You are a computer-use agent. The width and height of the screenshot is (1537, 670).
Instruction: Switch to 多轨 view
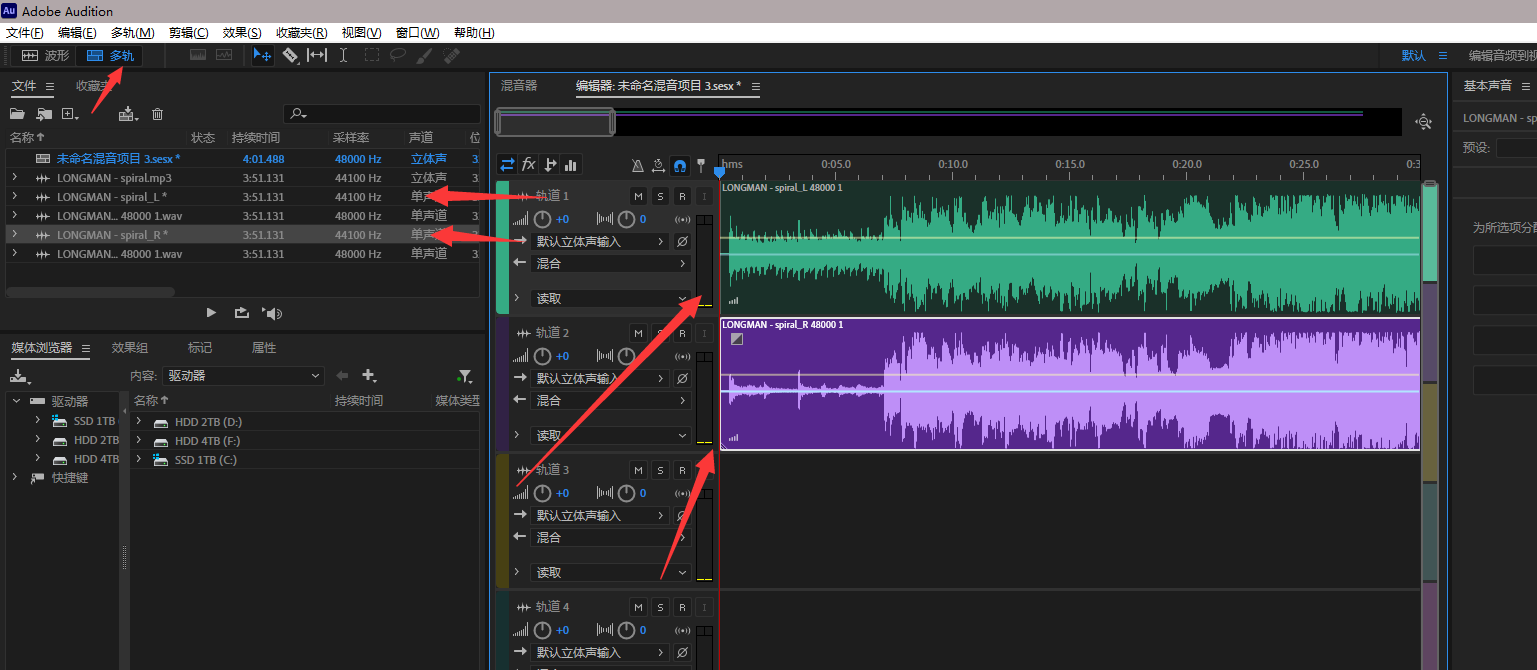click(109, 56)
